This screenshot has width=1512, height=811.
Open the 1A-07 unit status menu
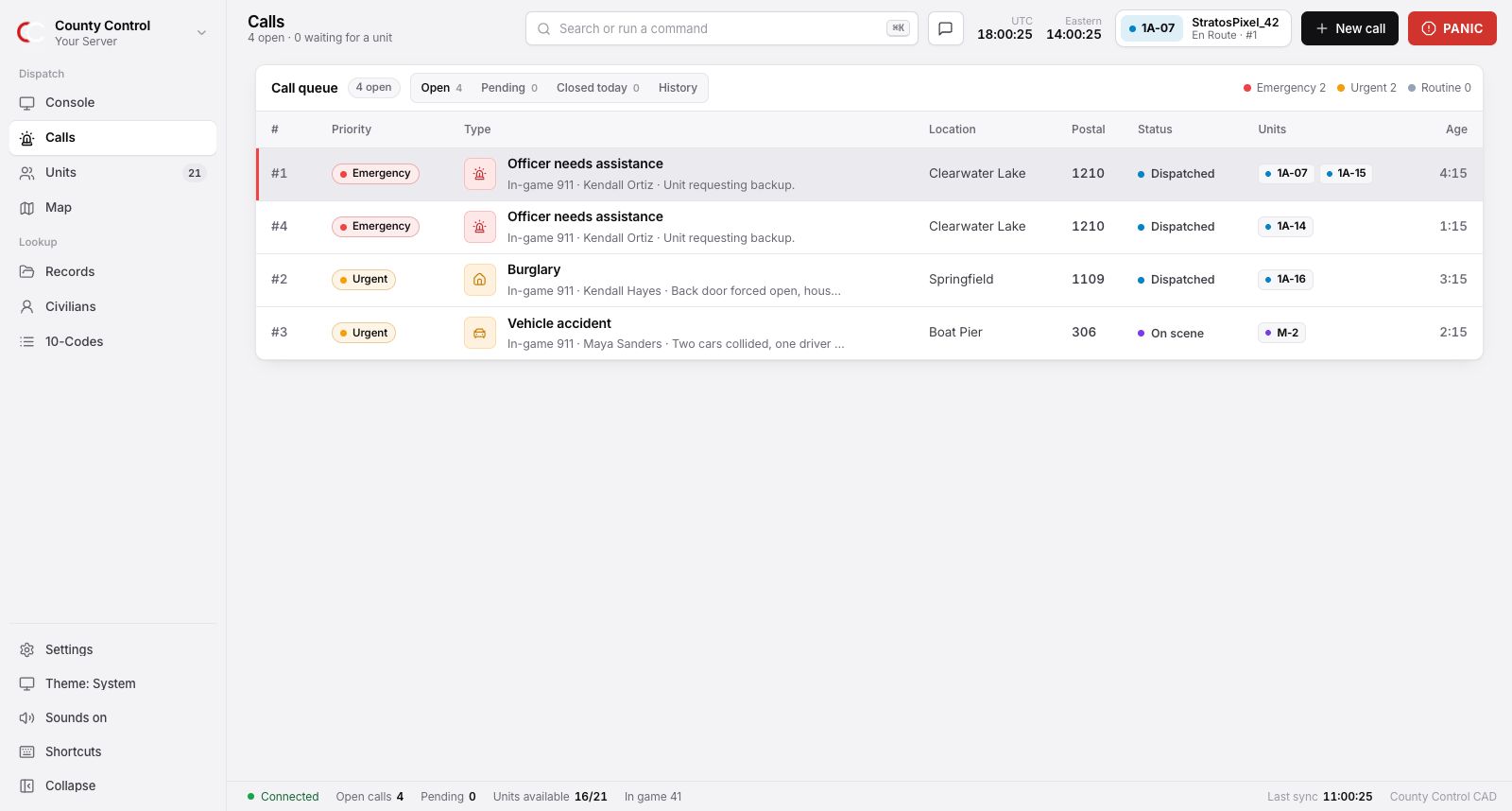(1203, 28)
